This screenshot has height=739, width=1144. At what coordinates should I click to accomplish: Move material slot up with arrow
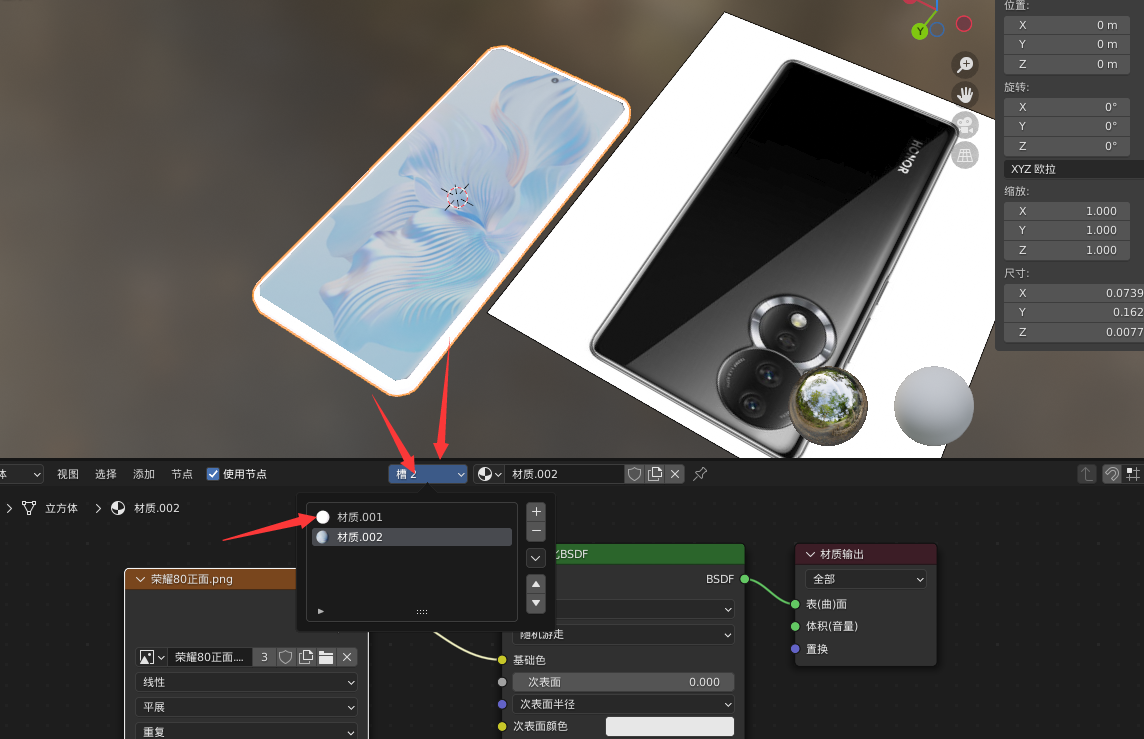point(536,584)
